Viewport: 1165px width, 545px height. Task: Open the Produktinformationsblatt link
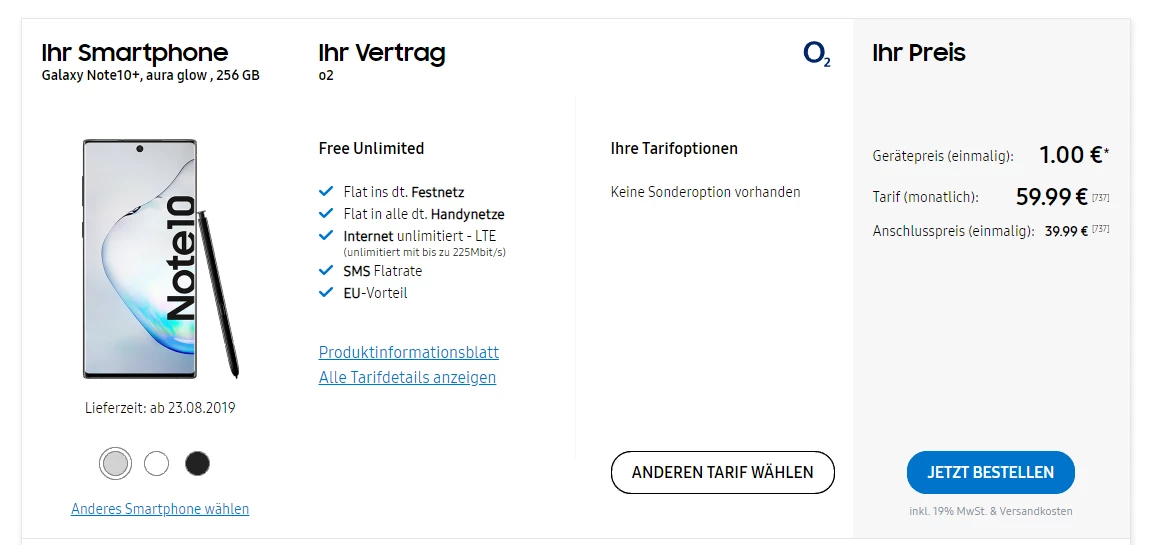(x=408, y=352)
